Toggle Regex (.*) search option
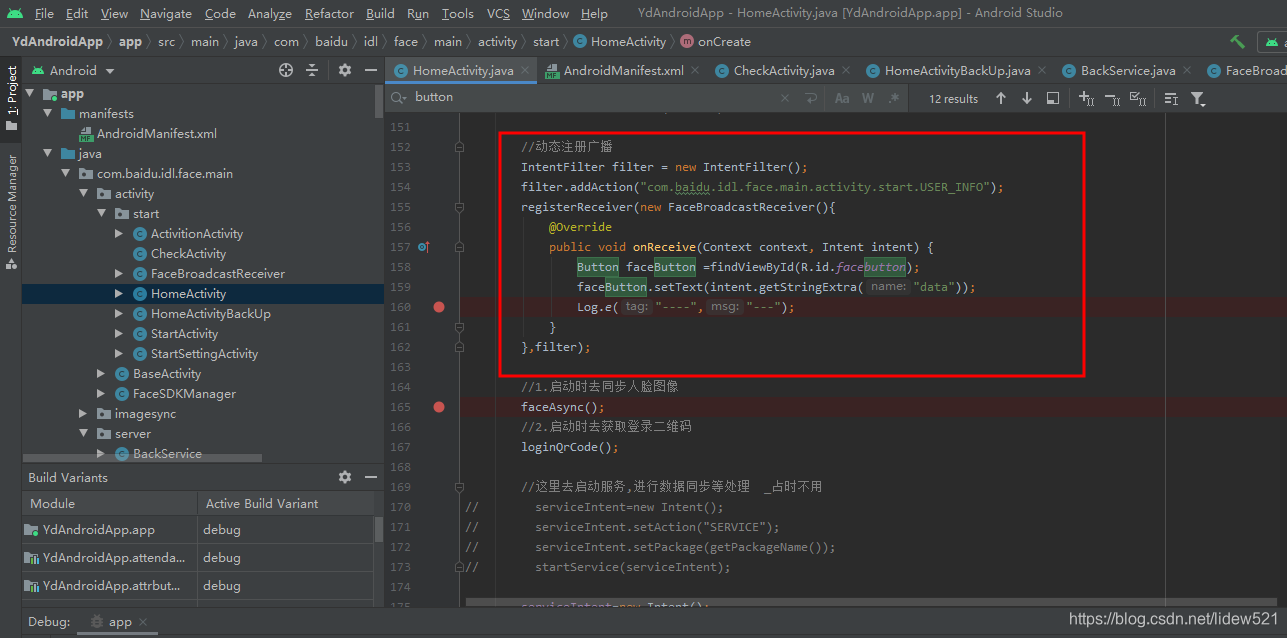The height and width of the screenshot is (638, 1287). (894, 98)
